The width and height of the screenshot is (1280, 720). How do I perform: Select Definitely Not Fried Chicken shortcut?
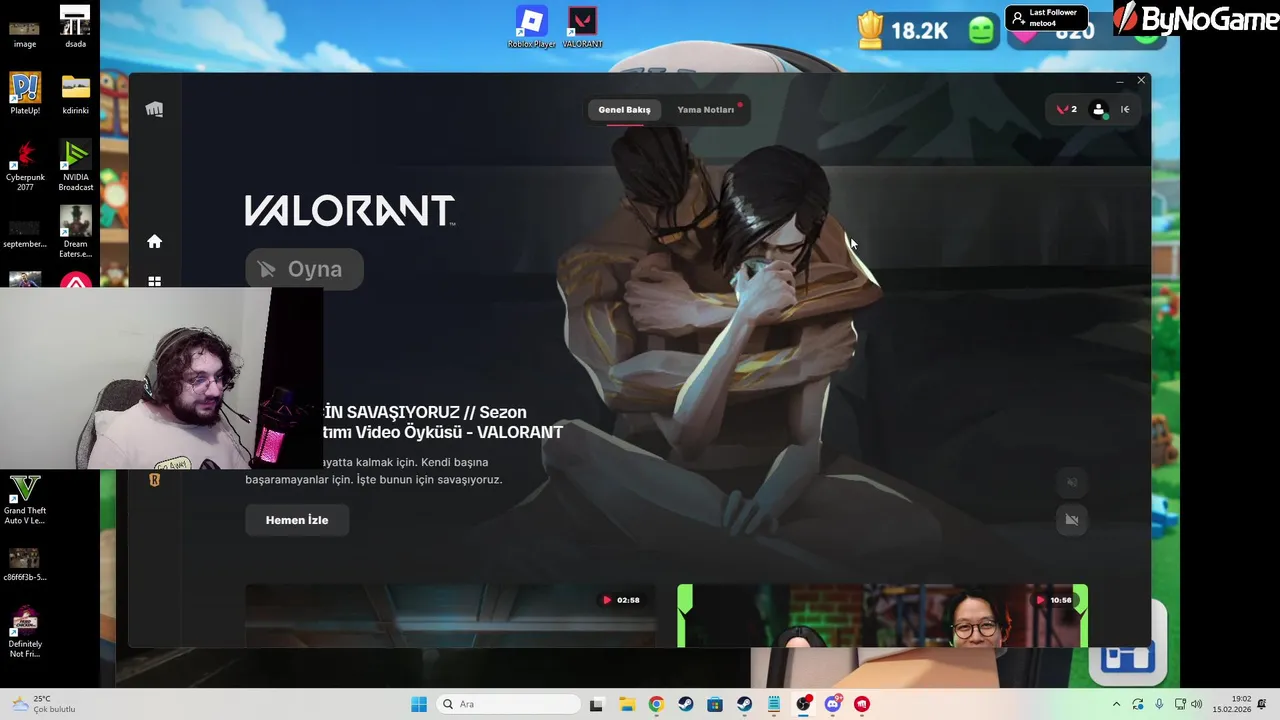[25, 632]
